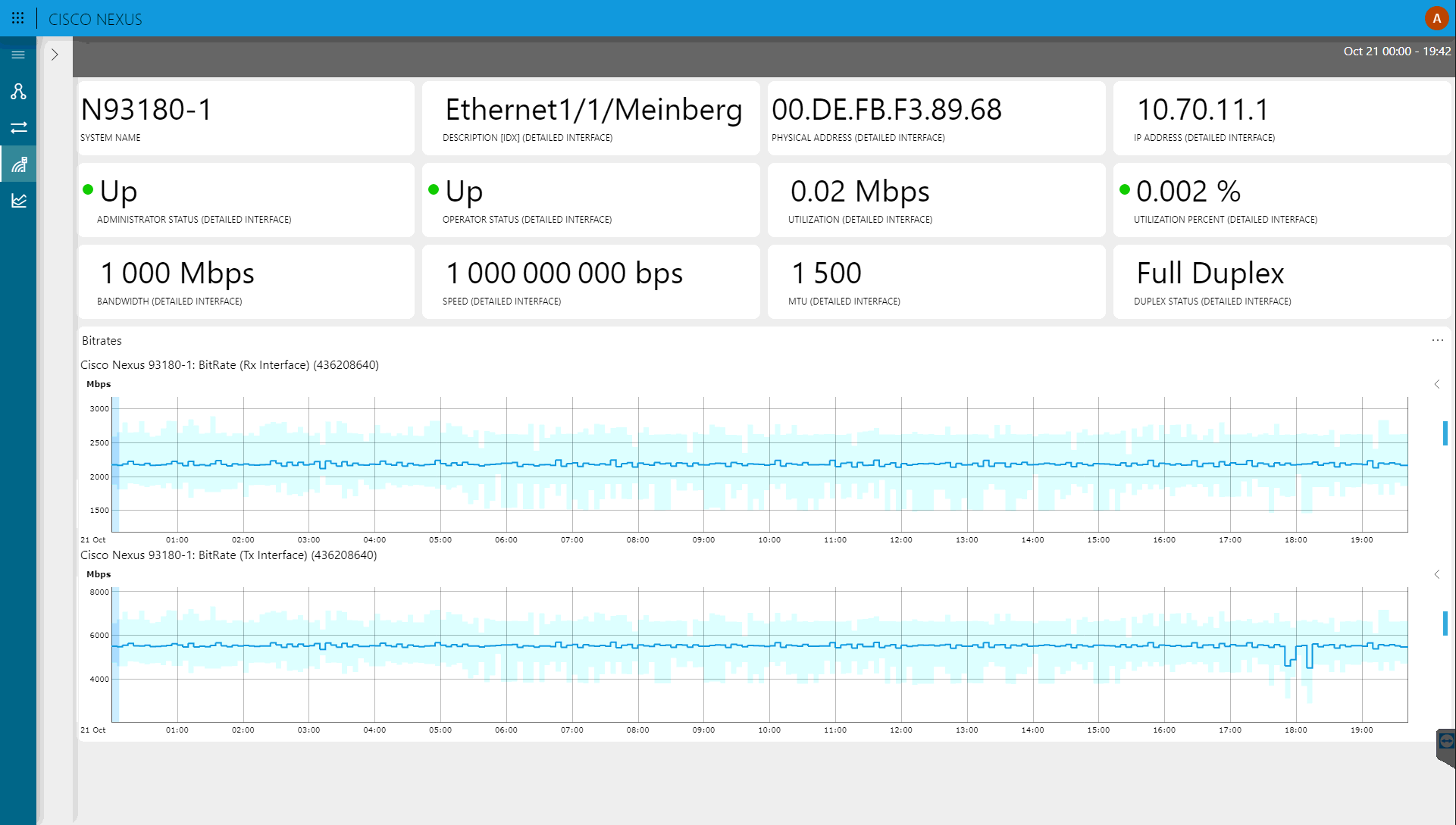Click the blue Tx chart legend marker
This screenshot has width=1456, height=825.
point(1445,623)
